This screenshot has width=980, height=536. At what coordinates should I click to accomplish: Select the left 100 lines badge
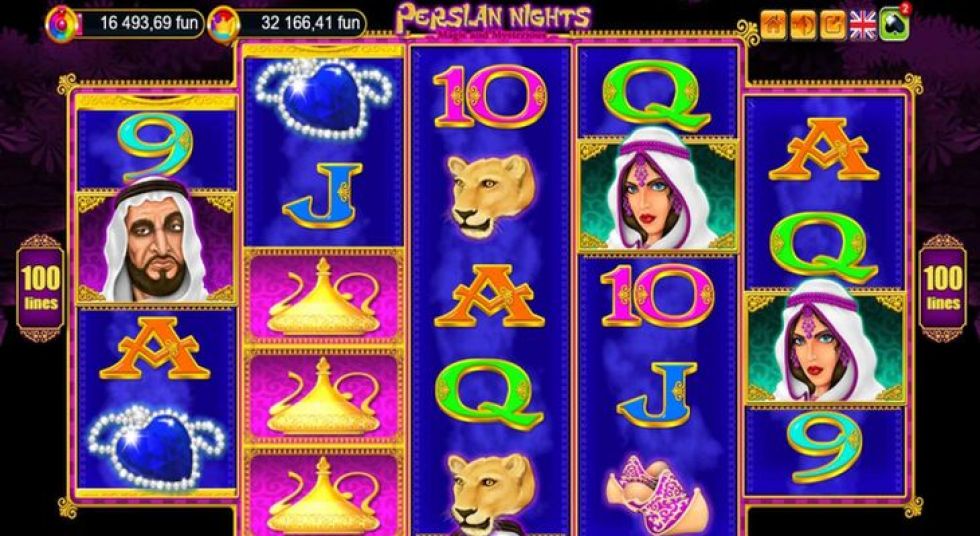pyautogui.click(x=41, y=287)
